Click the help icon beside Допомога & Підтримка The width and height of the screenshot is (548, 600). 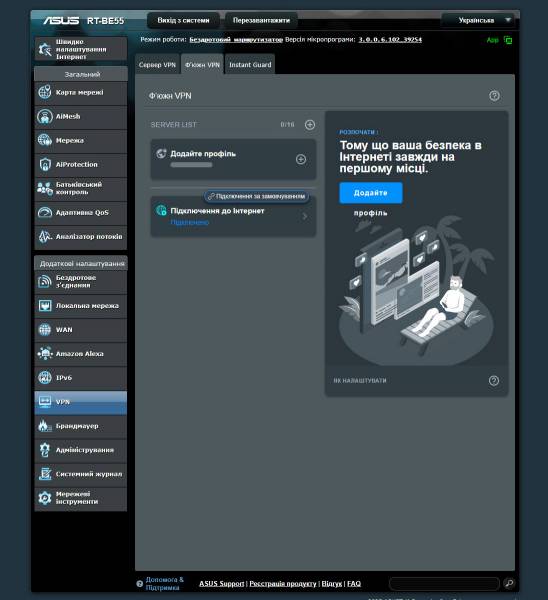(140, 584)
